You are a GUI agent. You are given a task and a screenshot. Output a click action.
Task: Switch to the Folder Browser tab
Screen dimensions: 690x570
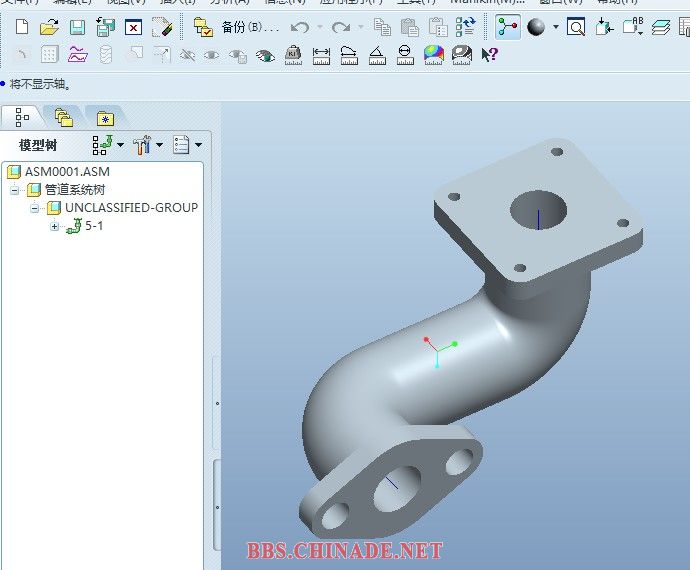63,118
